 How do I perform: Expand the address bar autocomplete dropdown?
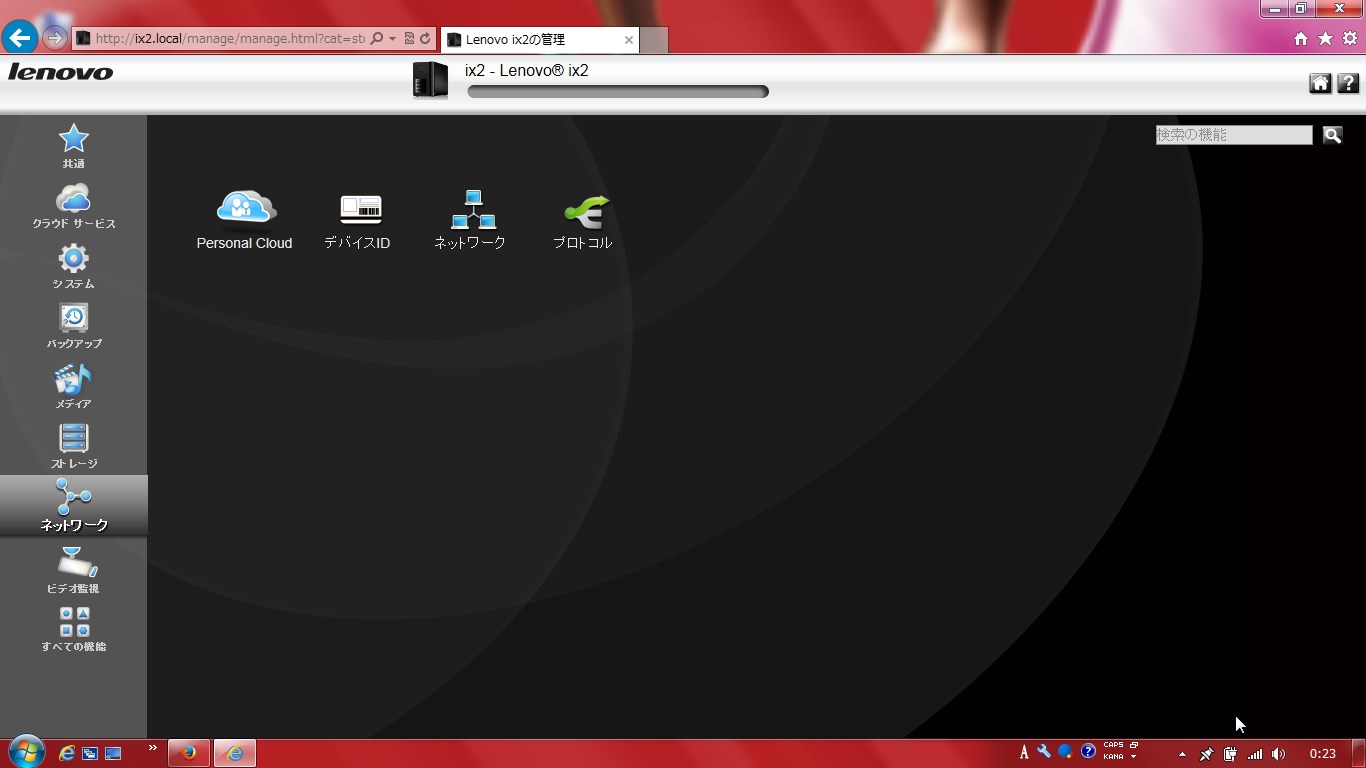[392, 39]
